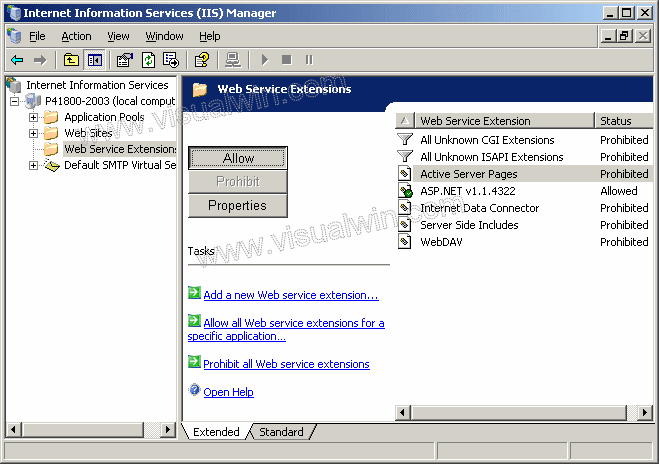Click the Internet Data Connector extension icon
659x464 pixels.
pyautogui.click(x=404, y=208)
